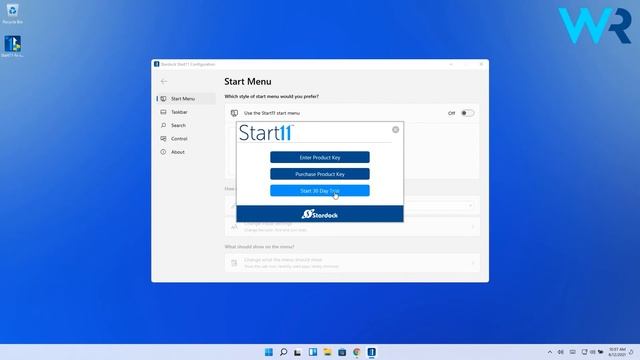Open the notifications icon in the taskbar corner
640x360 pixels.
tap(631, 352)
